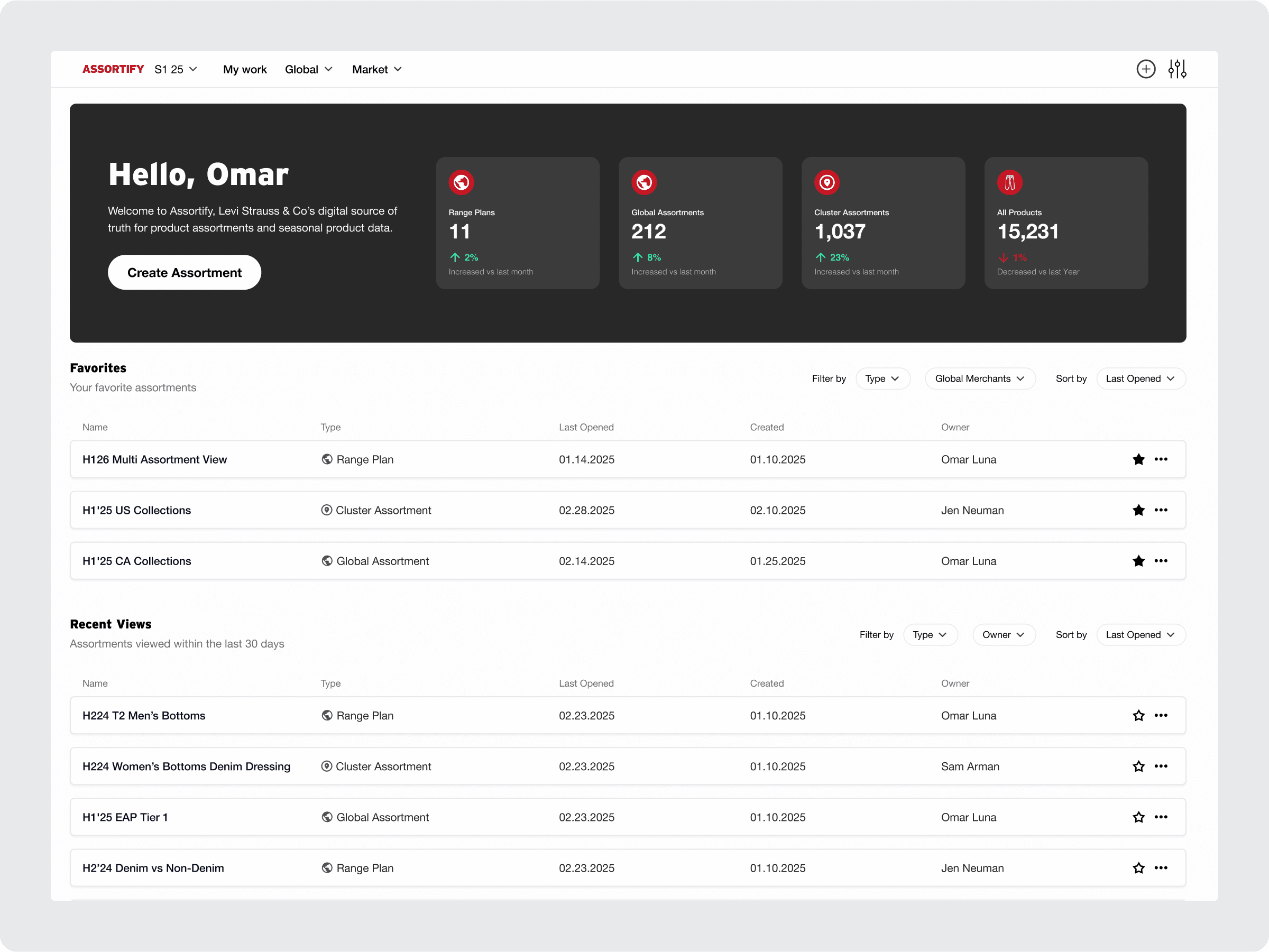Screen dimensions: 1269x952
Task: Open H224 Women's Bottoms Denim Dressing assortment
Action: 187,766
